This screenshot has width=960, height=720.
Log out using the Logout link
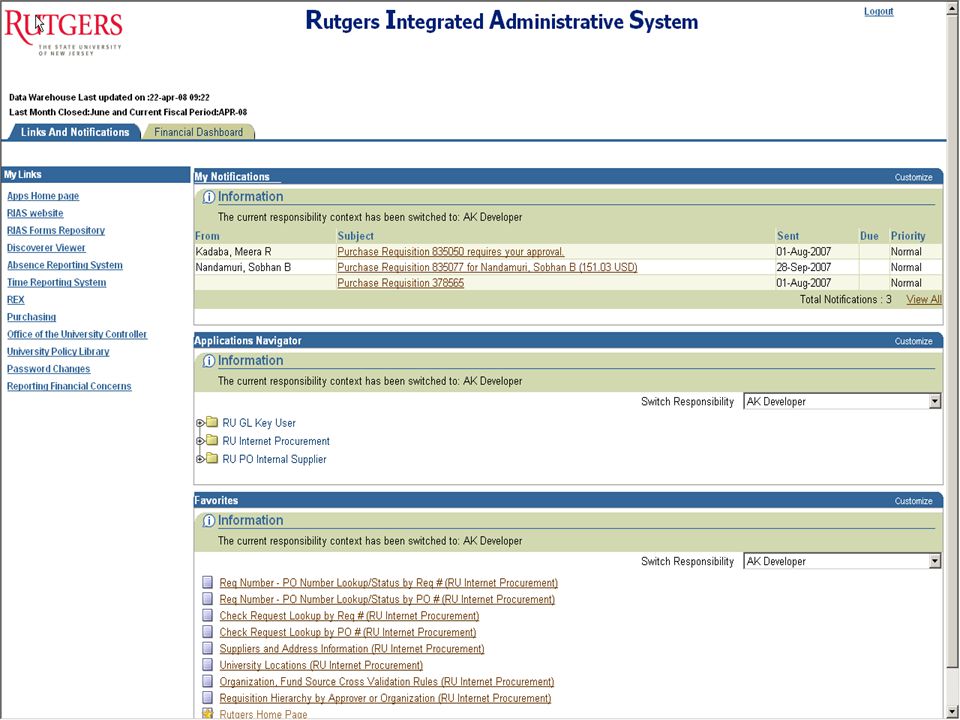(879, 11)
